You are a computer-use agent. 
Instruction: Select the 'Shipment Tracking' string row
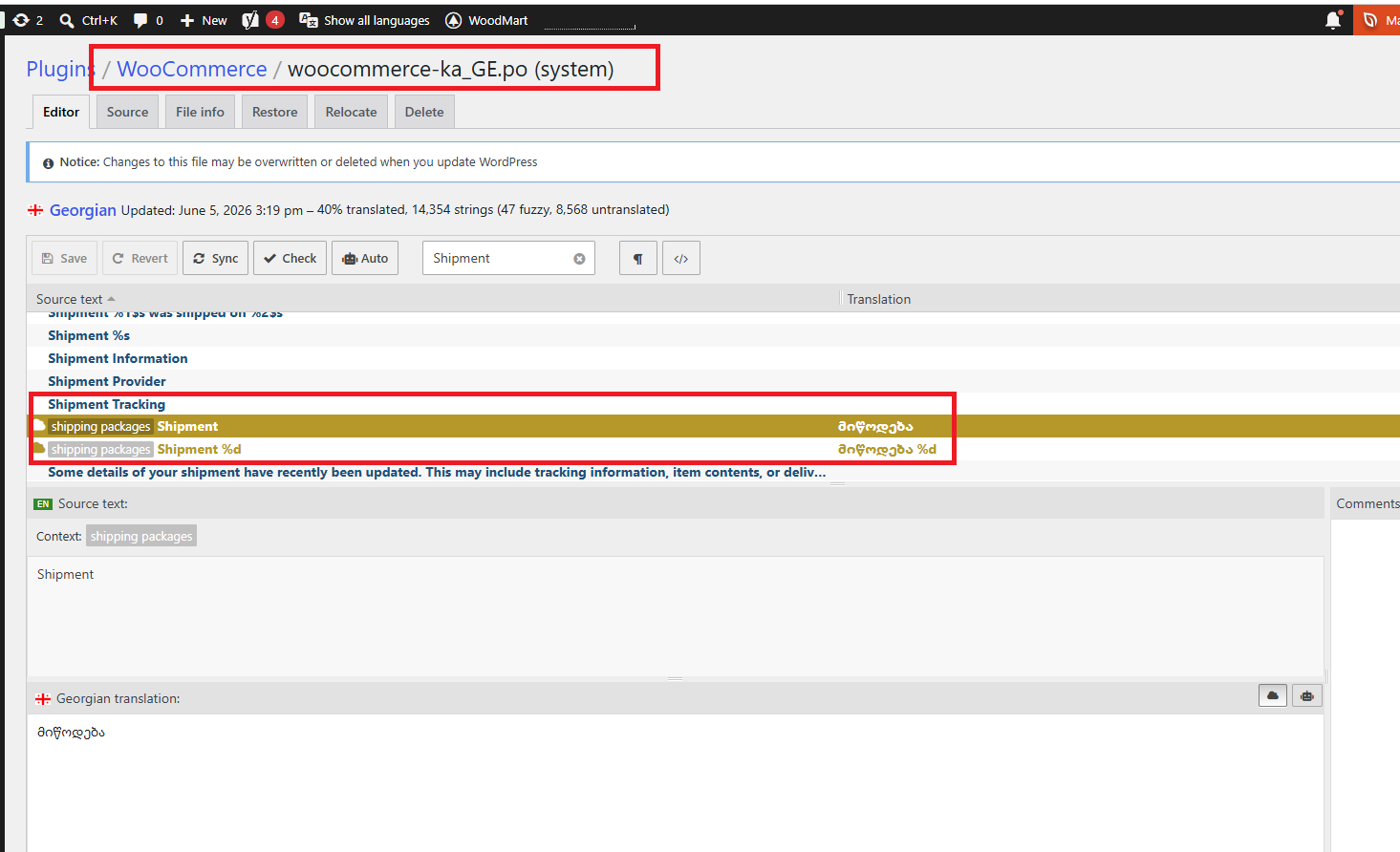tap(714, 404)
